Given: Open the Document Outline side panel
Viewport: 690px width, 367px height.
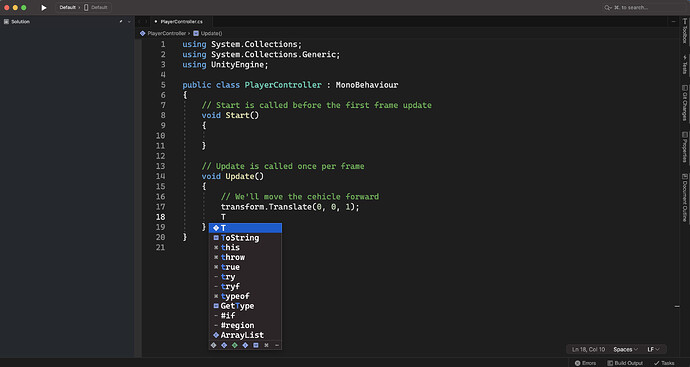Looking at the screenshot, I should (685, 198).
